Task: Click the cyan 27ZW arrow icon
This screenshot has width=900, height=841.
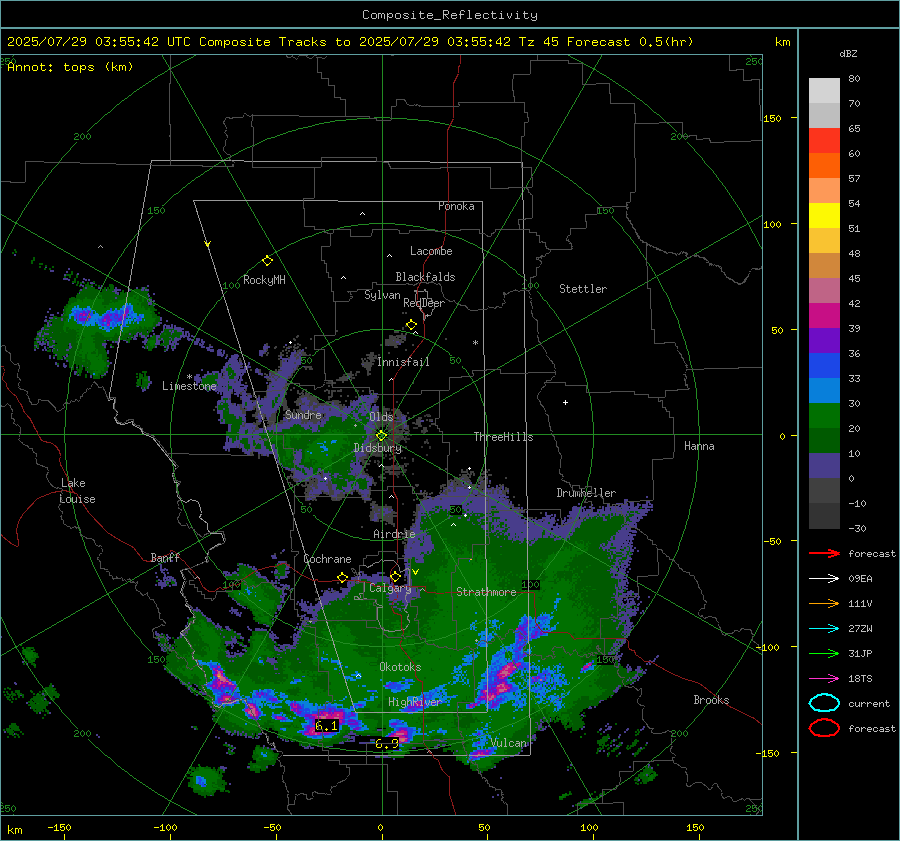Action: tap(824, 629)
